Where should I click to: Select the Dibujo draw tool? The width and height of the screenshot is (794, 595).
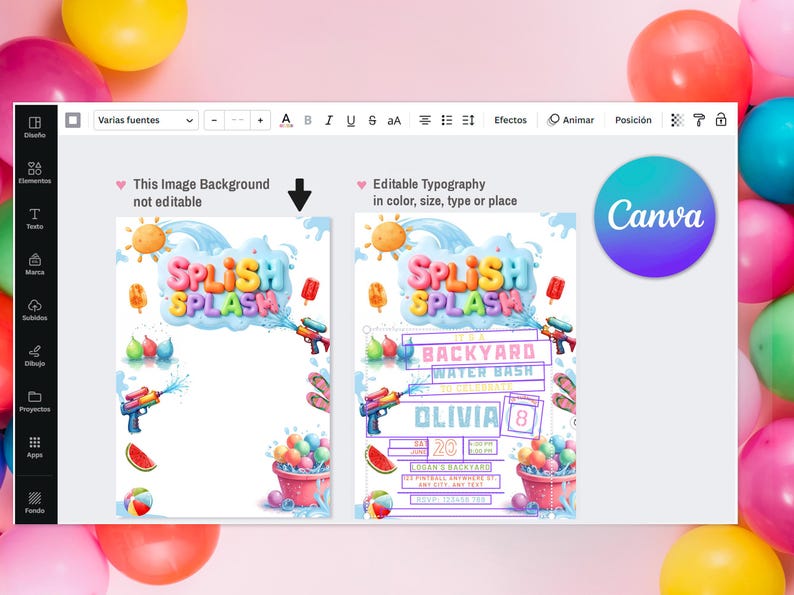34,355
